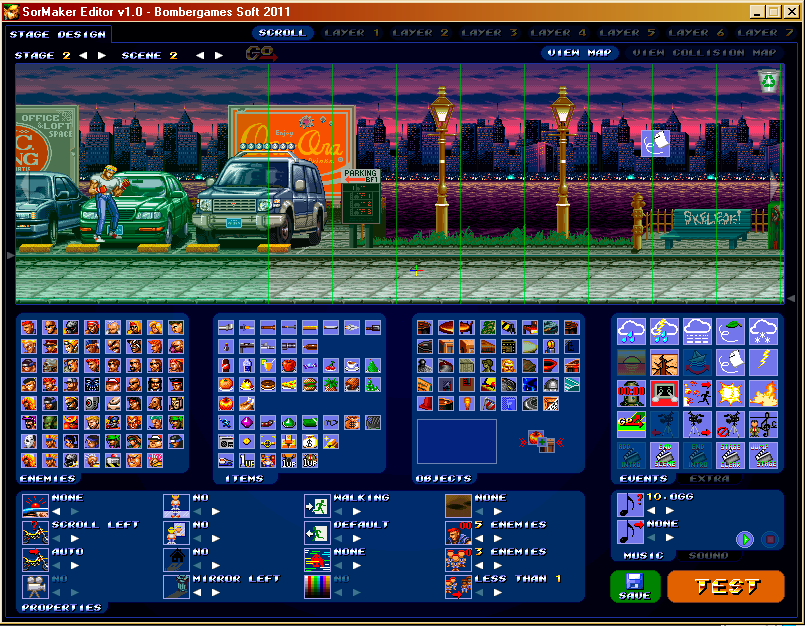Switch Mirror Left option with left arrow

[x=197, y=593]
